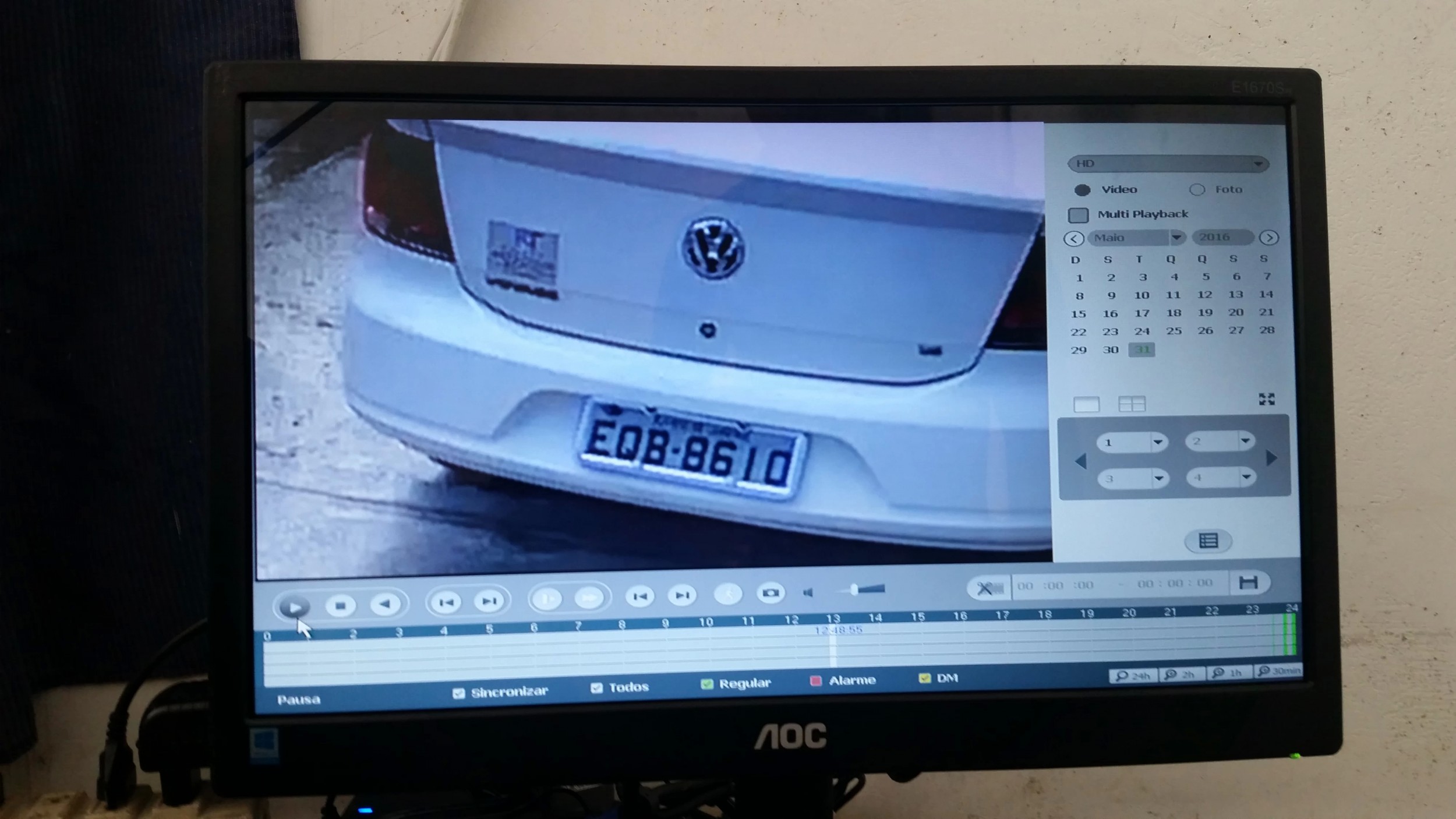
Task: Toggle the smart search icon
Action: pyautogui.click(x=728, y=594)
